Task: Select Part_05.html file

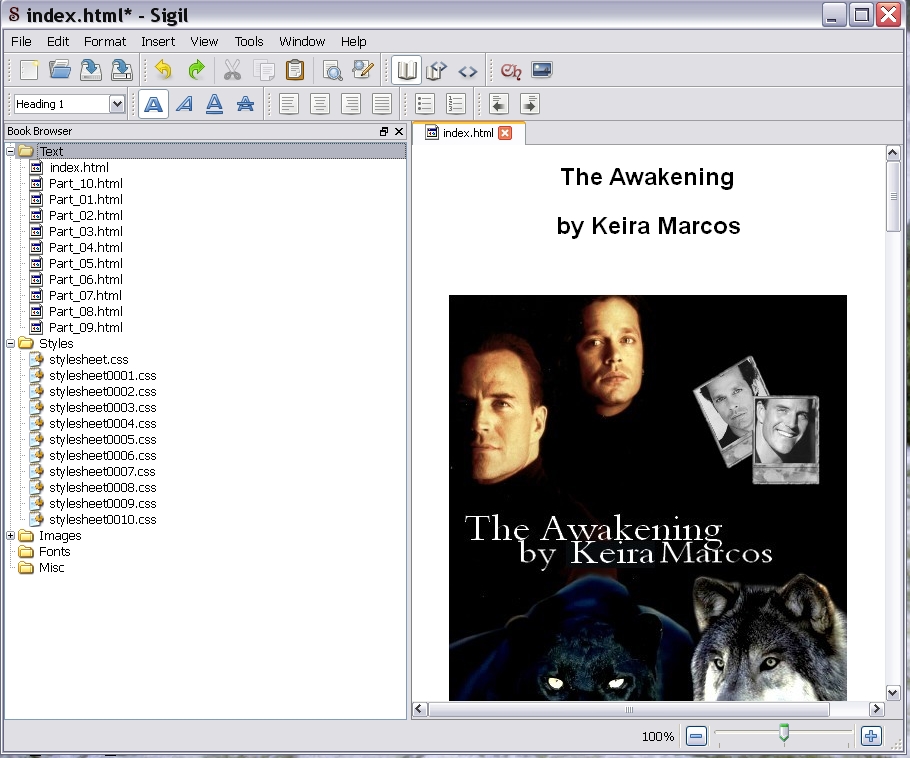Action: [x=86, y=264]
